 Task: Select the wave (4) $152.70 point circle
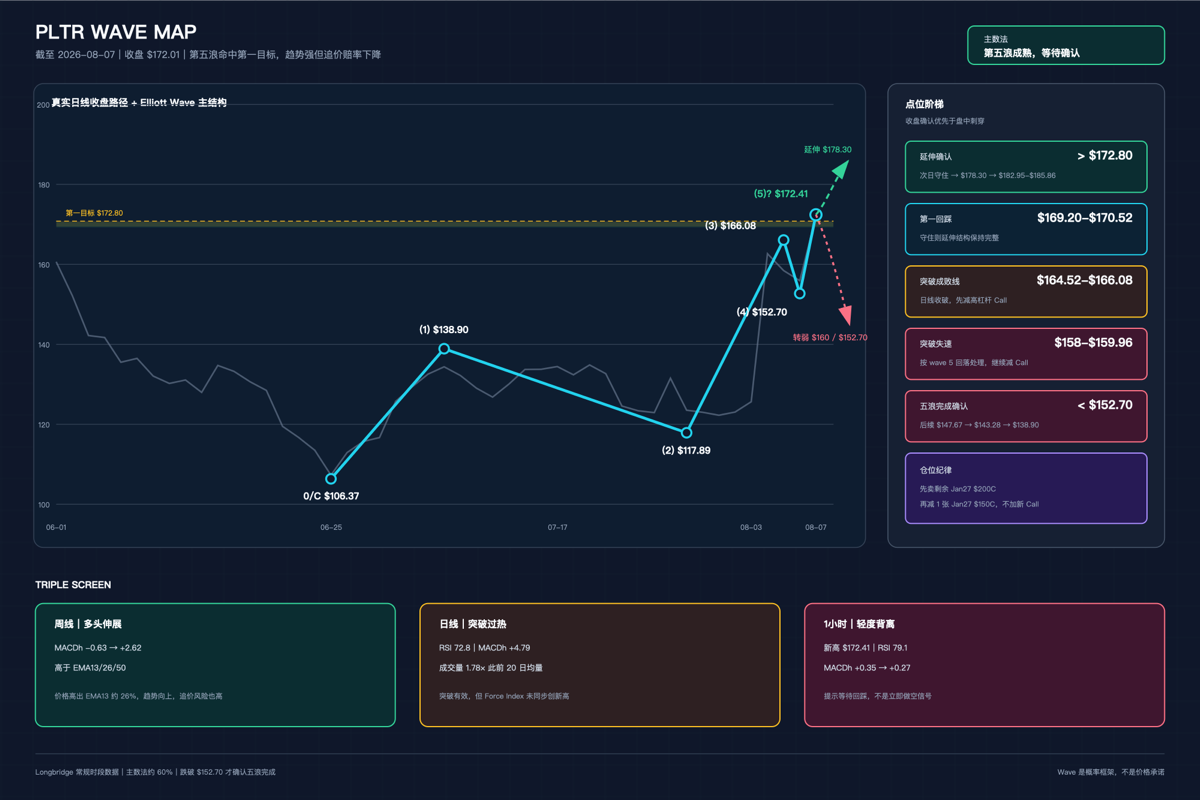pyautogui.click(x=800, y=294)
